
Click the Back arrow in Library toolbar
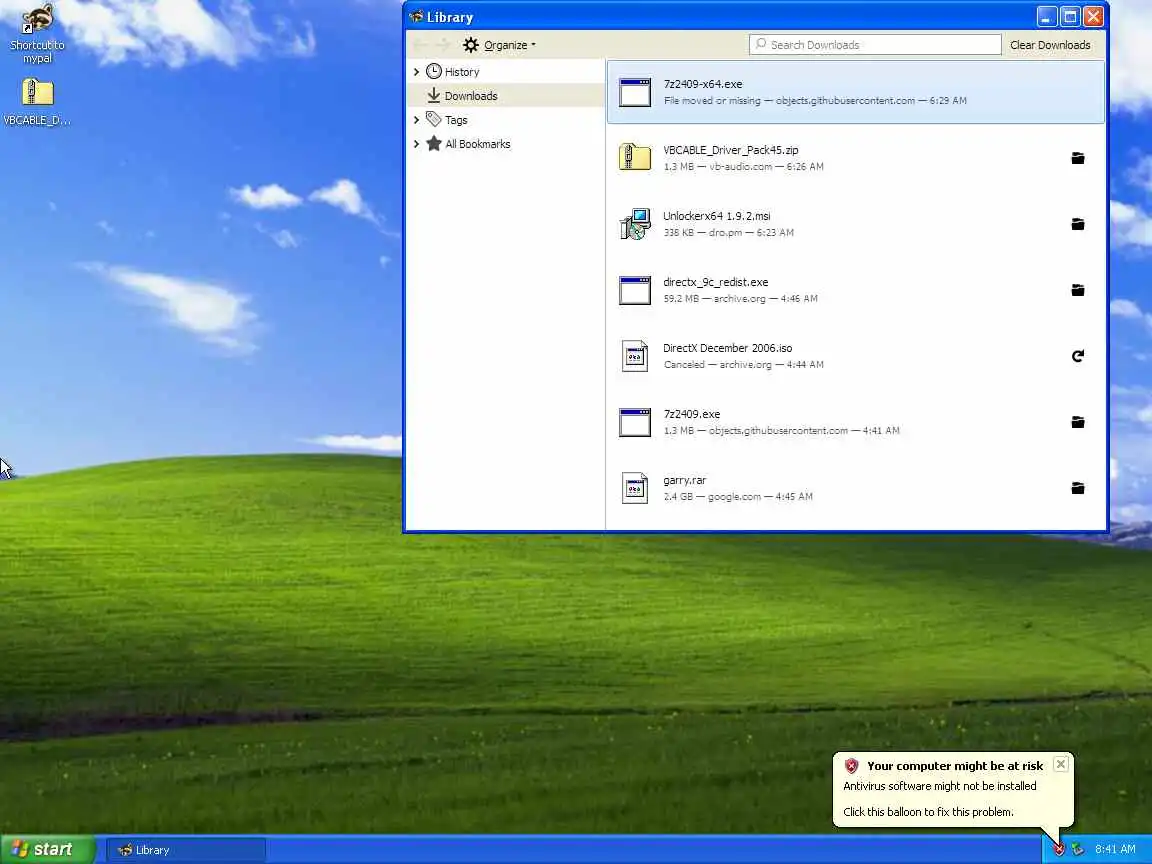click(x=420, y=45)
